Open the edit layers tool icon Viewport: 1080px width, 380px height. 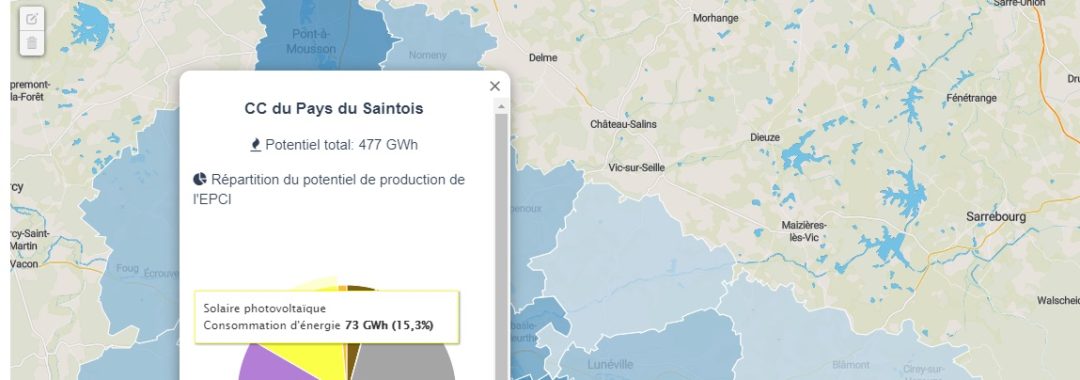tap(32, 19)
